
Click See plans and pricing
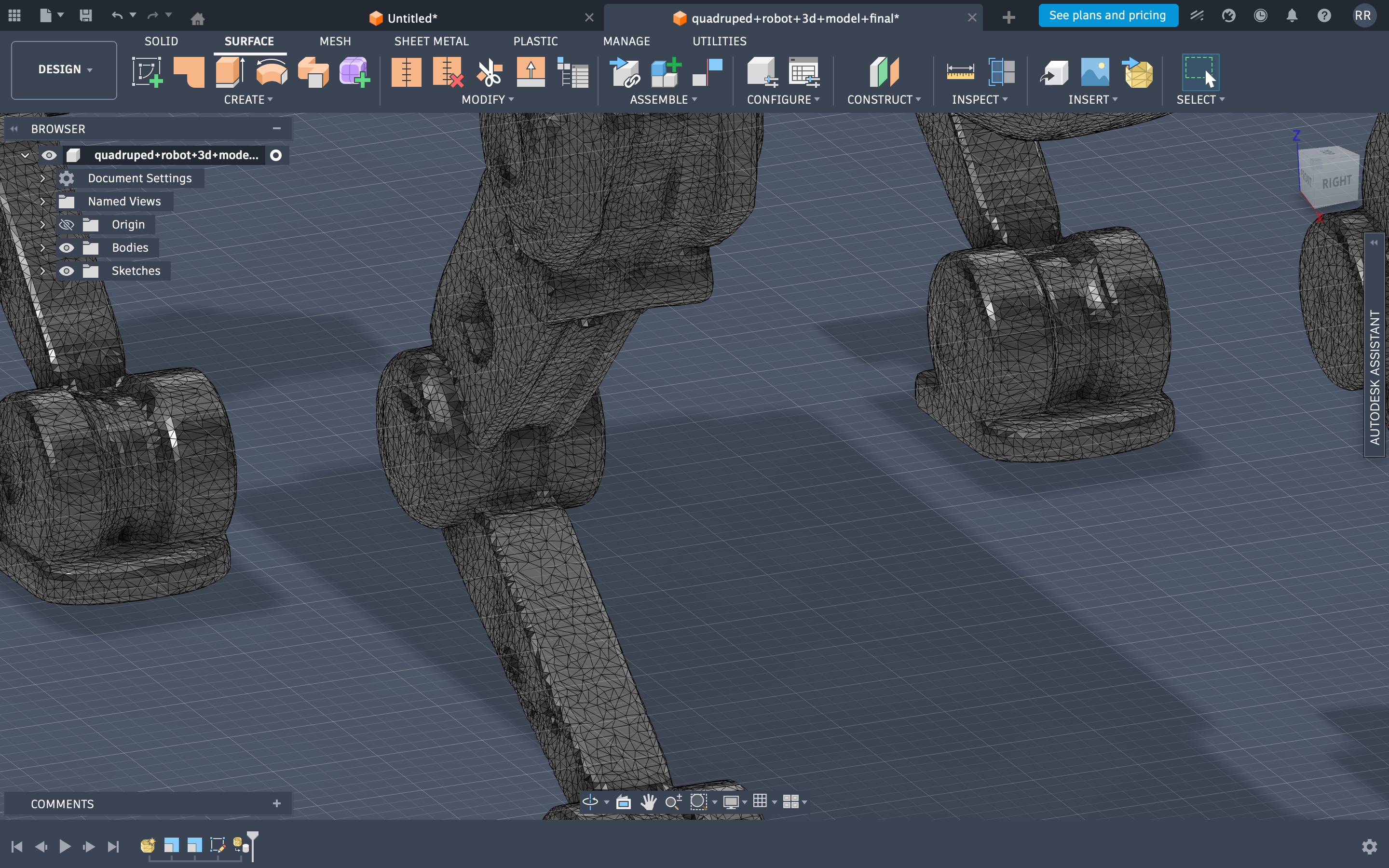(x=1107, y=15)
